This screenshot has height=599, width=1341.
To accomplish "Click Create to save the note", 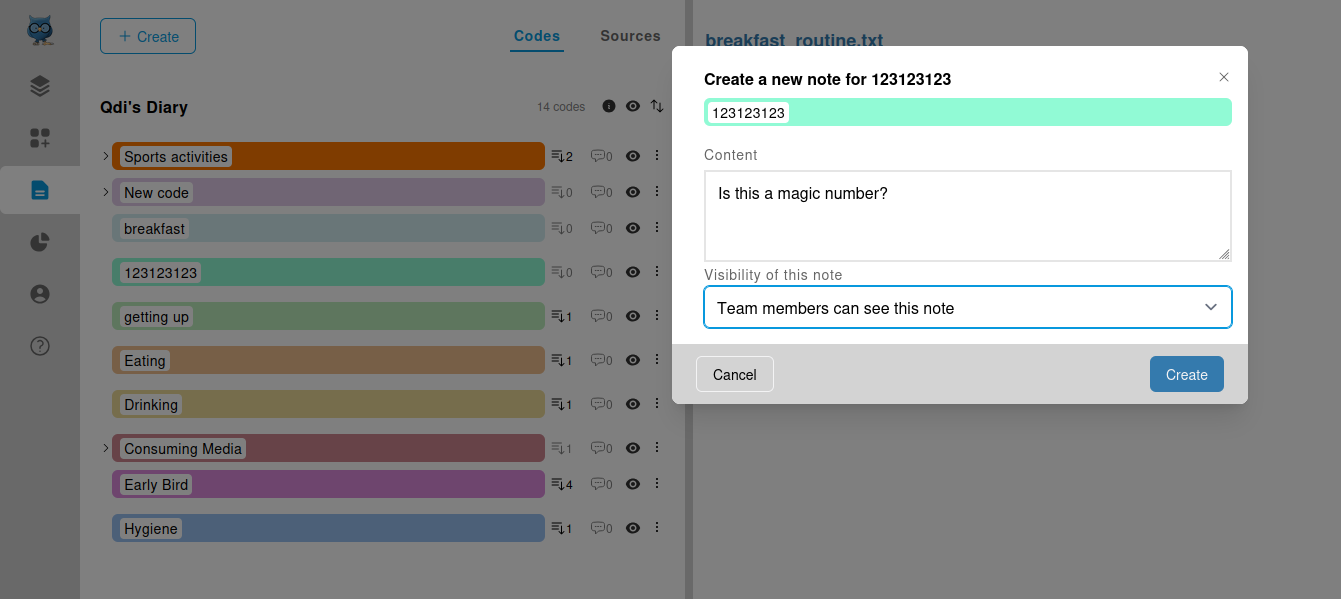I will coord(1187,374).
